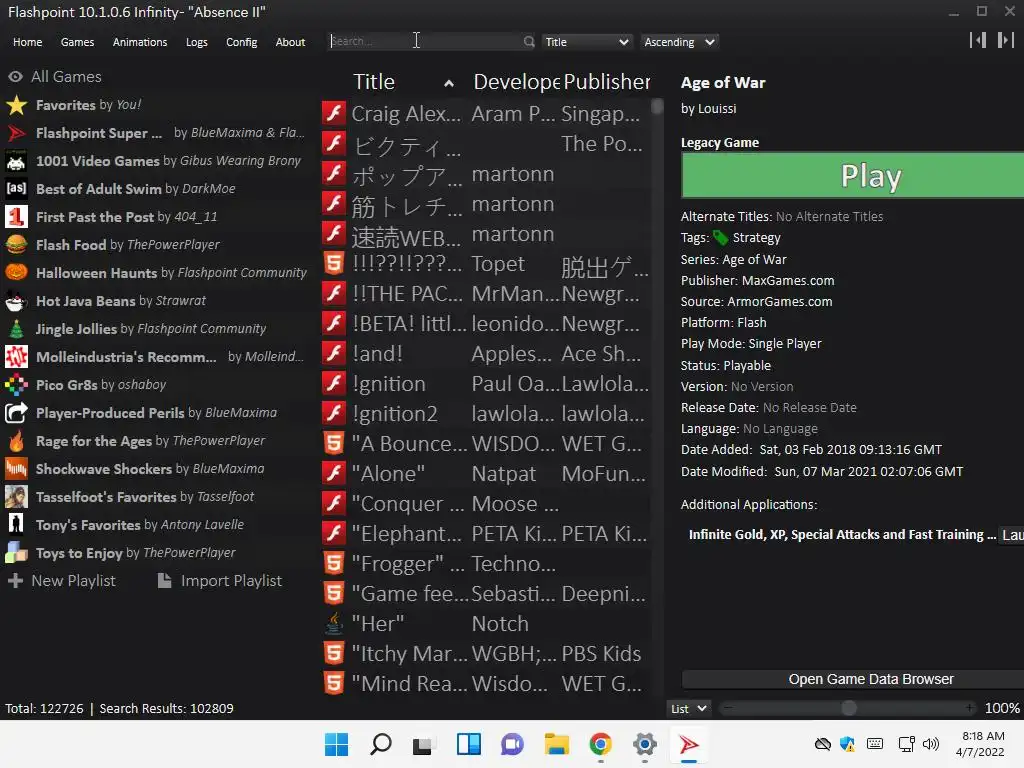This screenshot has width=1024, height=768.
Task: Open the About tab
Action: [x=290, y=42]
